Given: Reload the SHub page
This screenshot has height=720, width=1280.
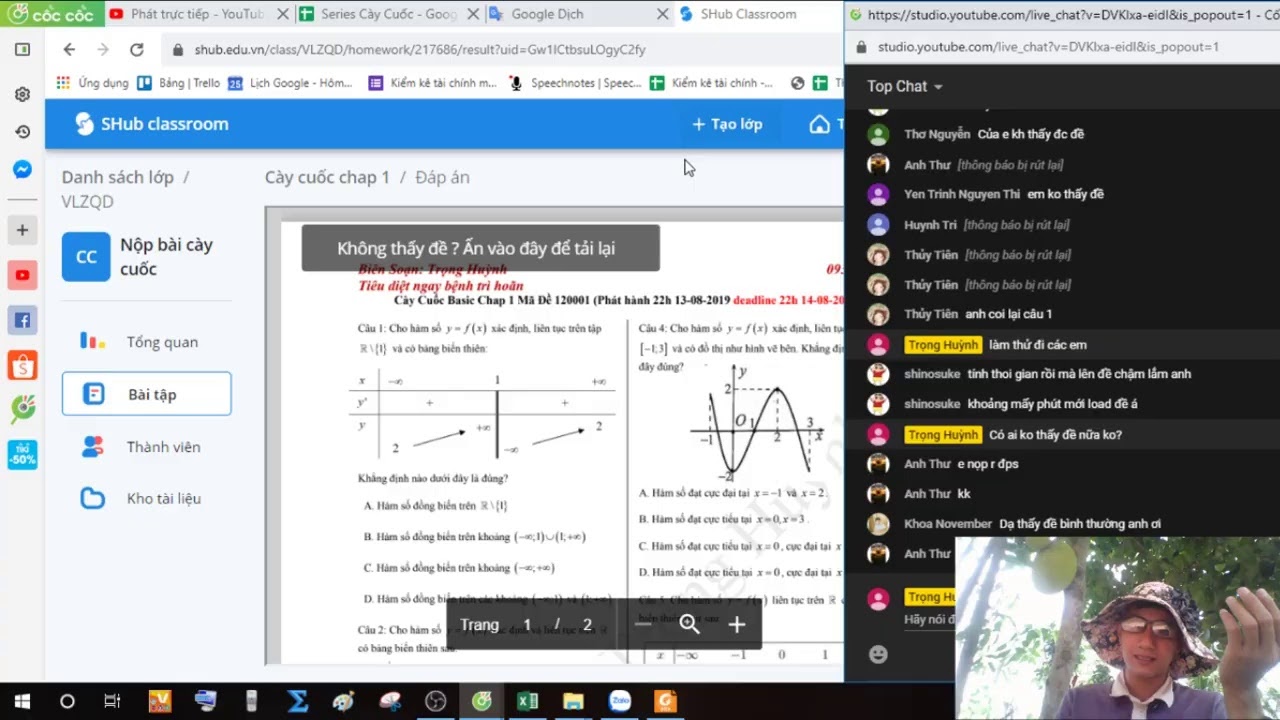Looking at the screenshot, I should 136,49.
